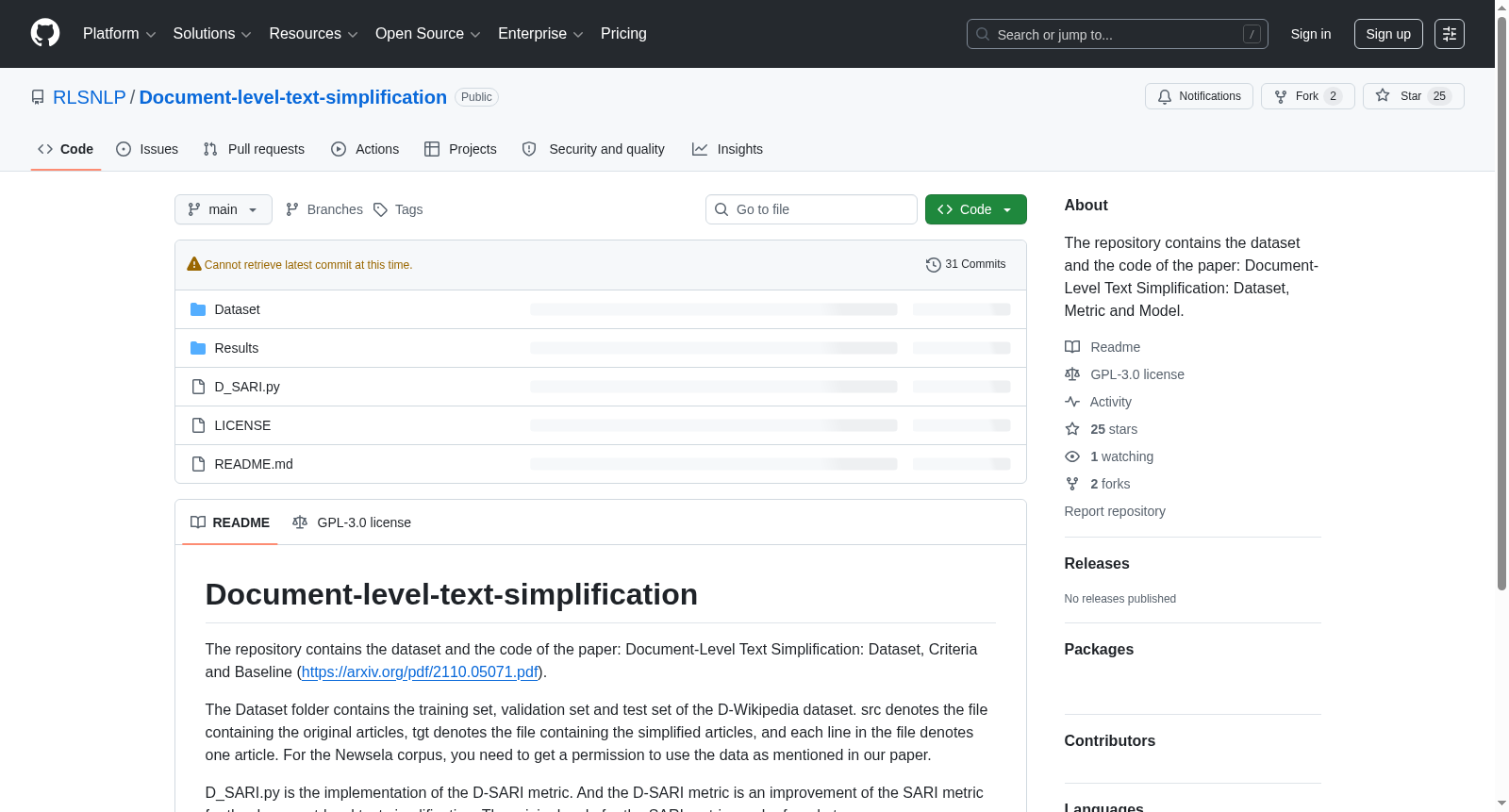
Task: Click the warning triangle icon
Action: 194,264
